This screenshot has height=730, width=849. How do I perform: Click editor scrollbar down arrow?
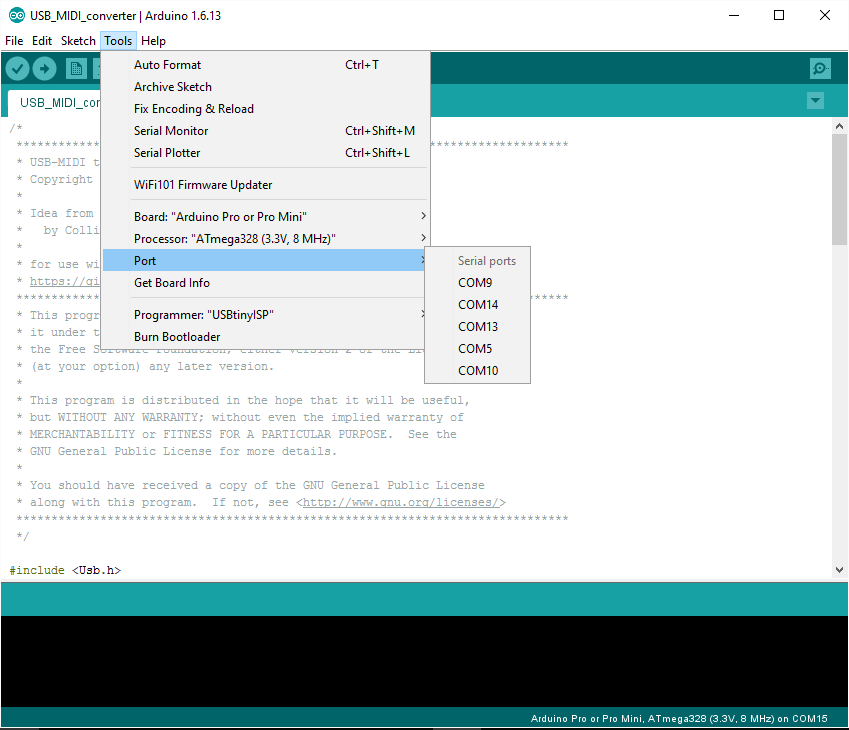[x=839, y=570]
